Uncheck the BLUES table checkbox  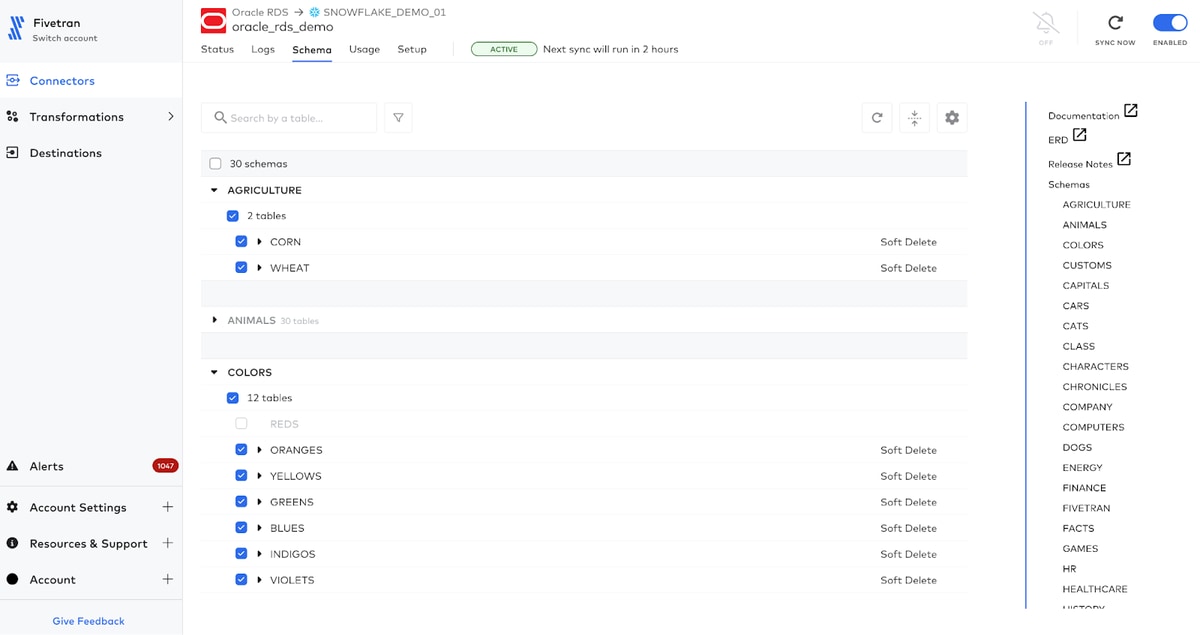click(241, 528)
